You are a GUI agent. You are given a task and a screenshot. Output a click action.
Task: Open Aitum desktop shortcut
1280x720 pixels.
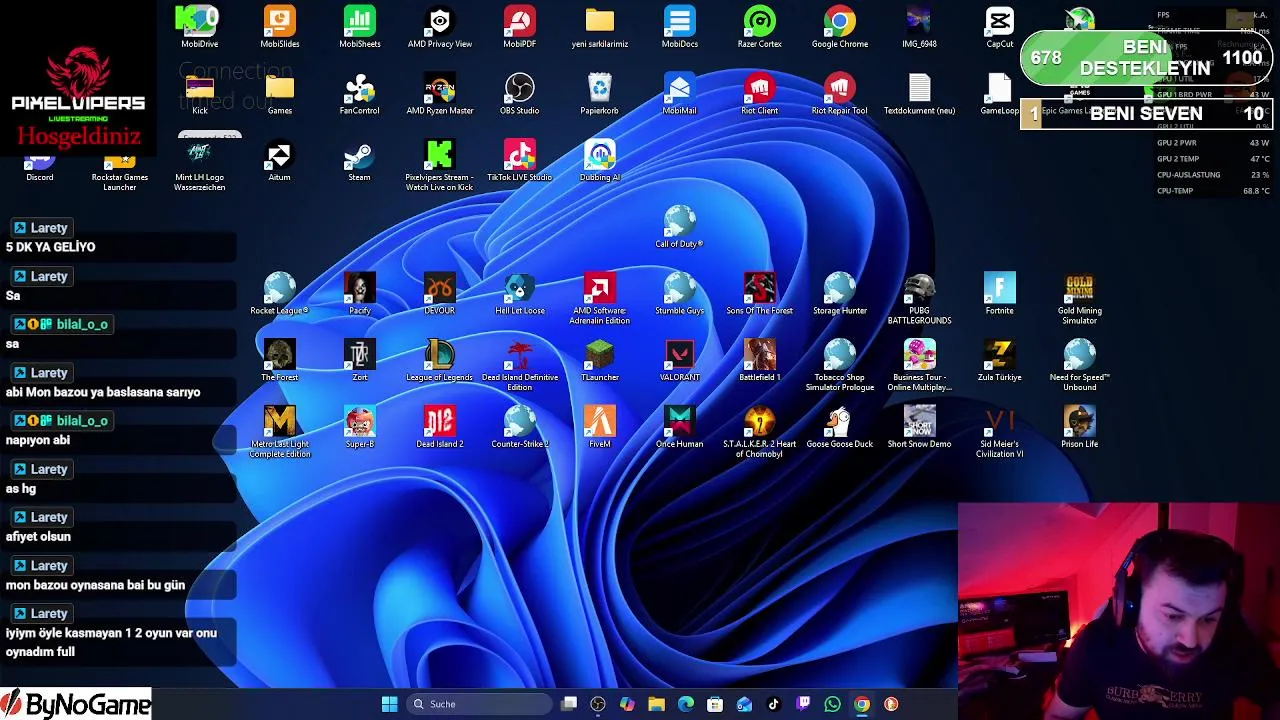click(x=279, y=161)
